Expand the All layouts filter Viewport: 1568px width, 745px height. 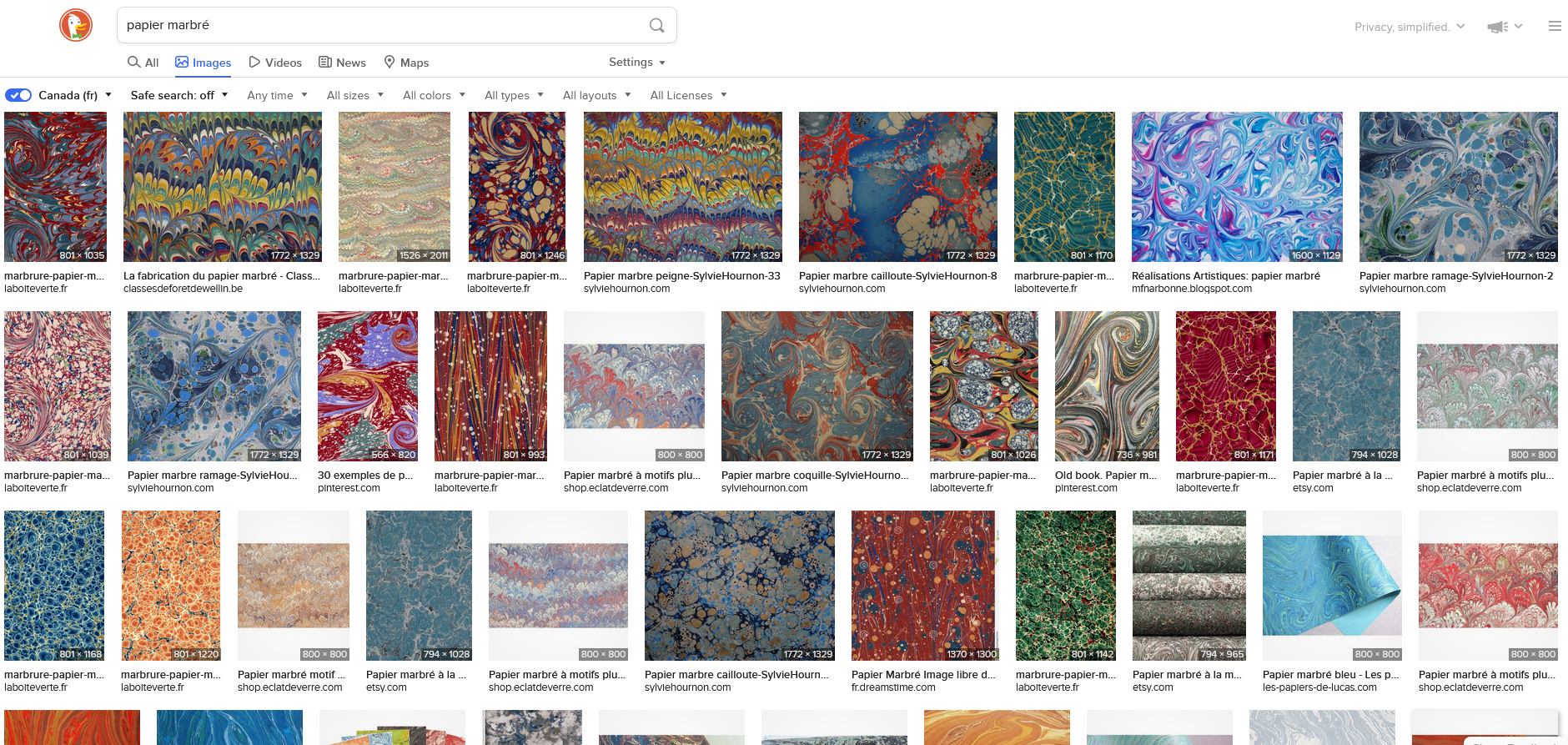click(597, 95)
